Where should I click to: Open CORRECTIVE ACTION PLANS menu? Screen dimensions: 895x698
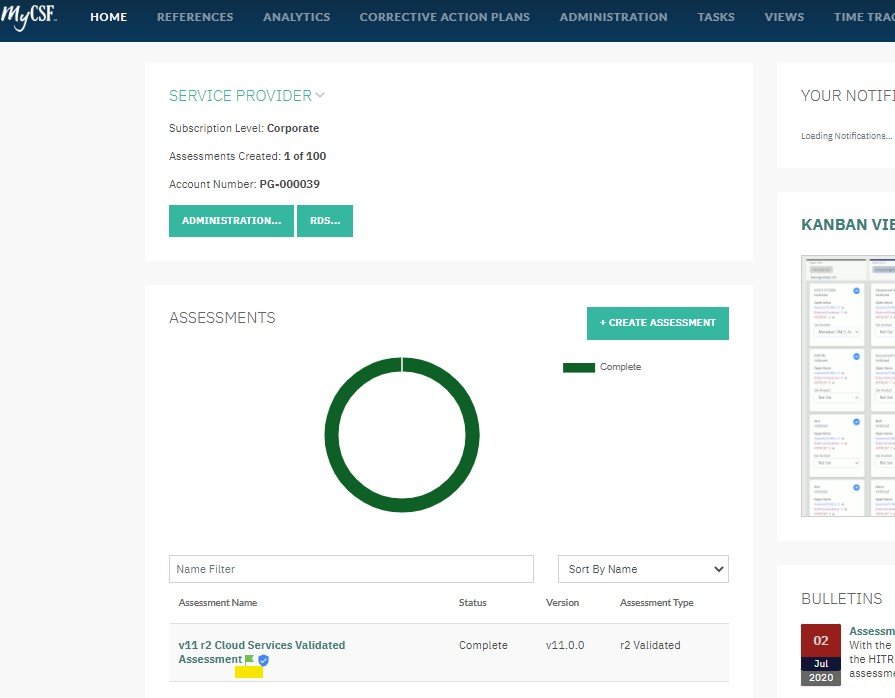pos(445,17)
